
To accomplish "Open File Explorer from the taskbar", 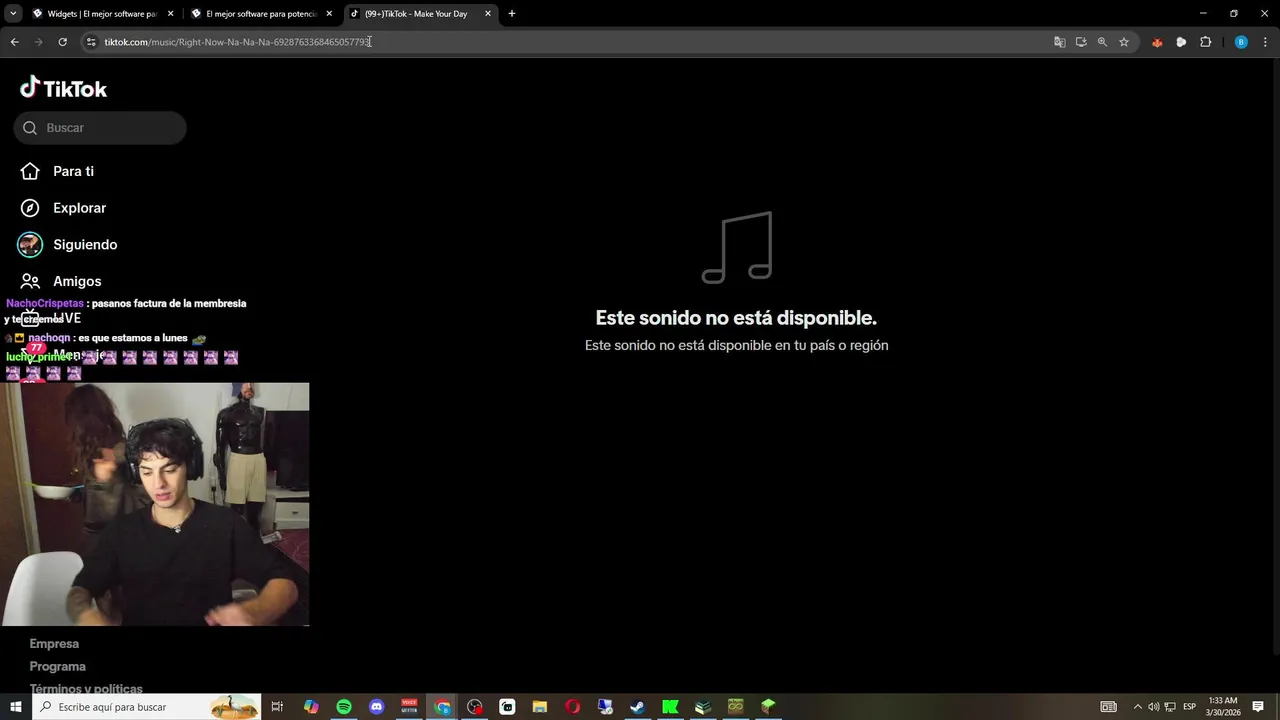I will 539,707.
